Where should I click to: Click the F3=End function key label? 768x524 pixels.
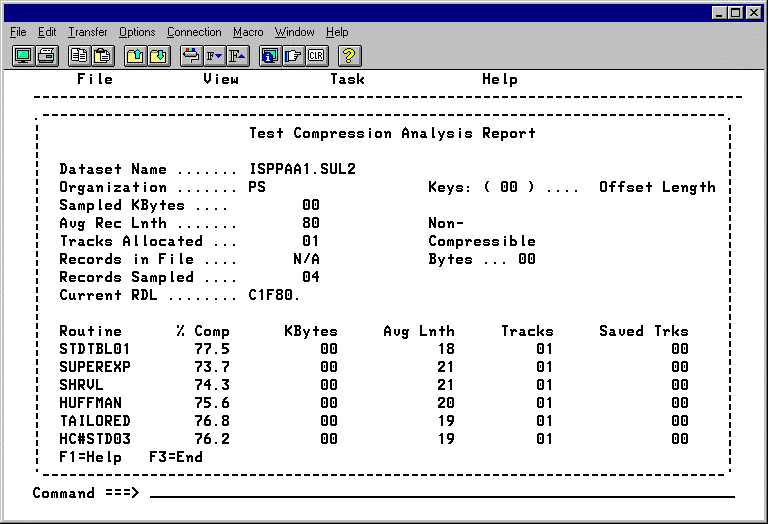[x=176, y=457]
